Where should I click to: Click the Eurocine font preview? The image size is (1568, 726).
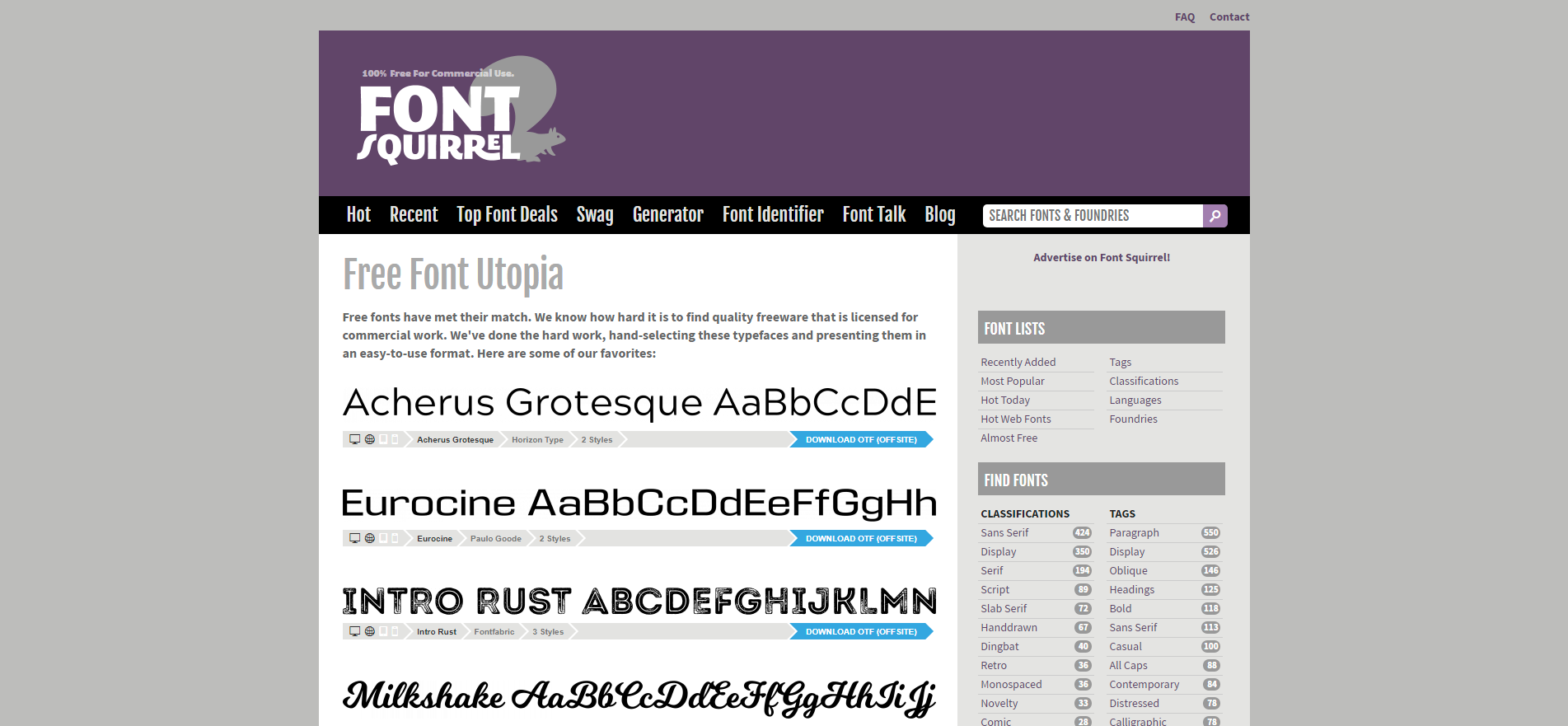click(x=639, y=504)
